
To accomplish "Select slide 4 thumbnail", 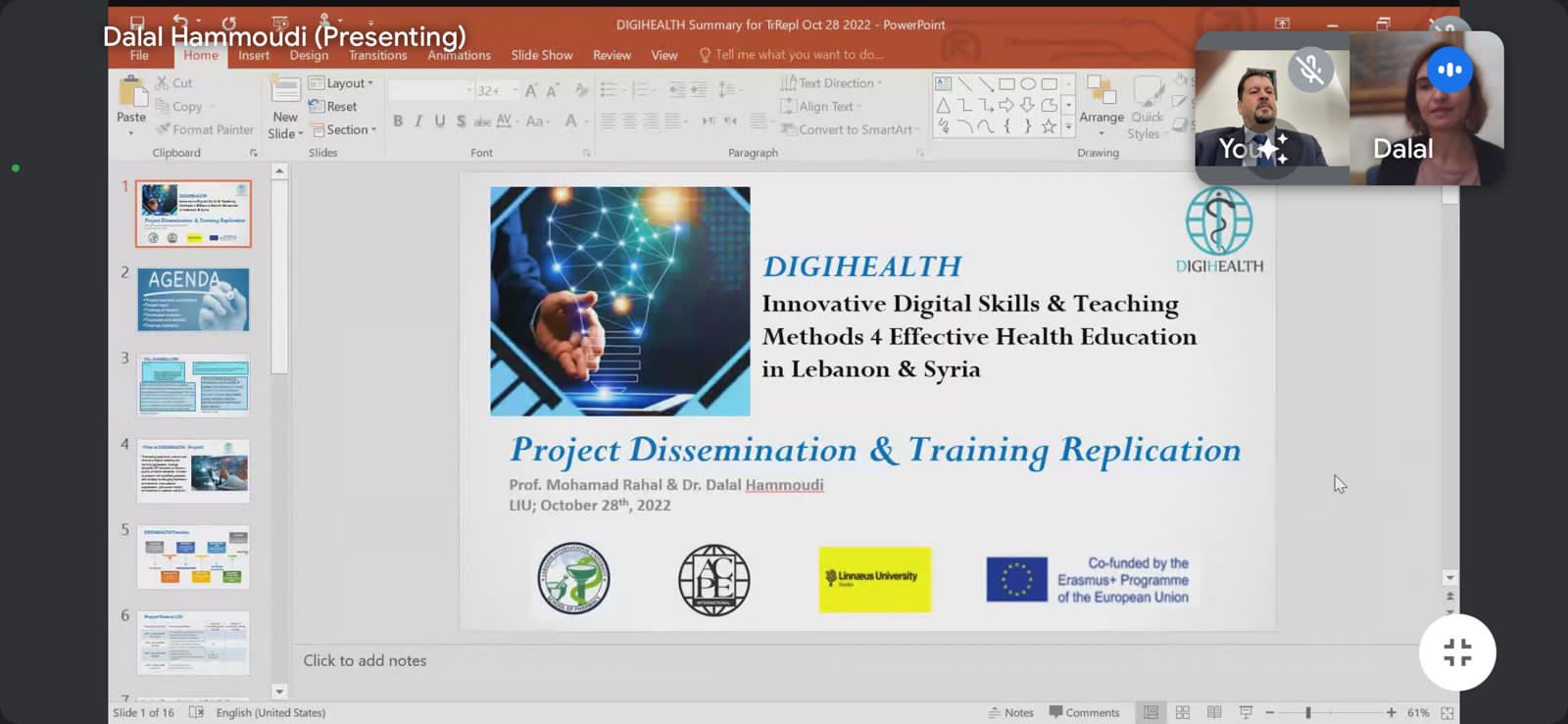I will [193, 471].
